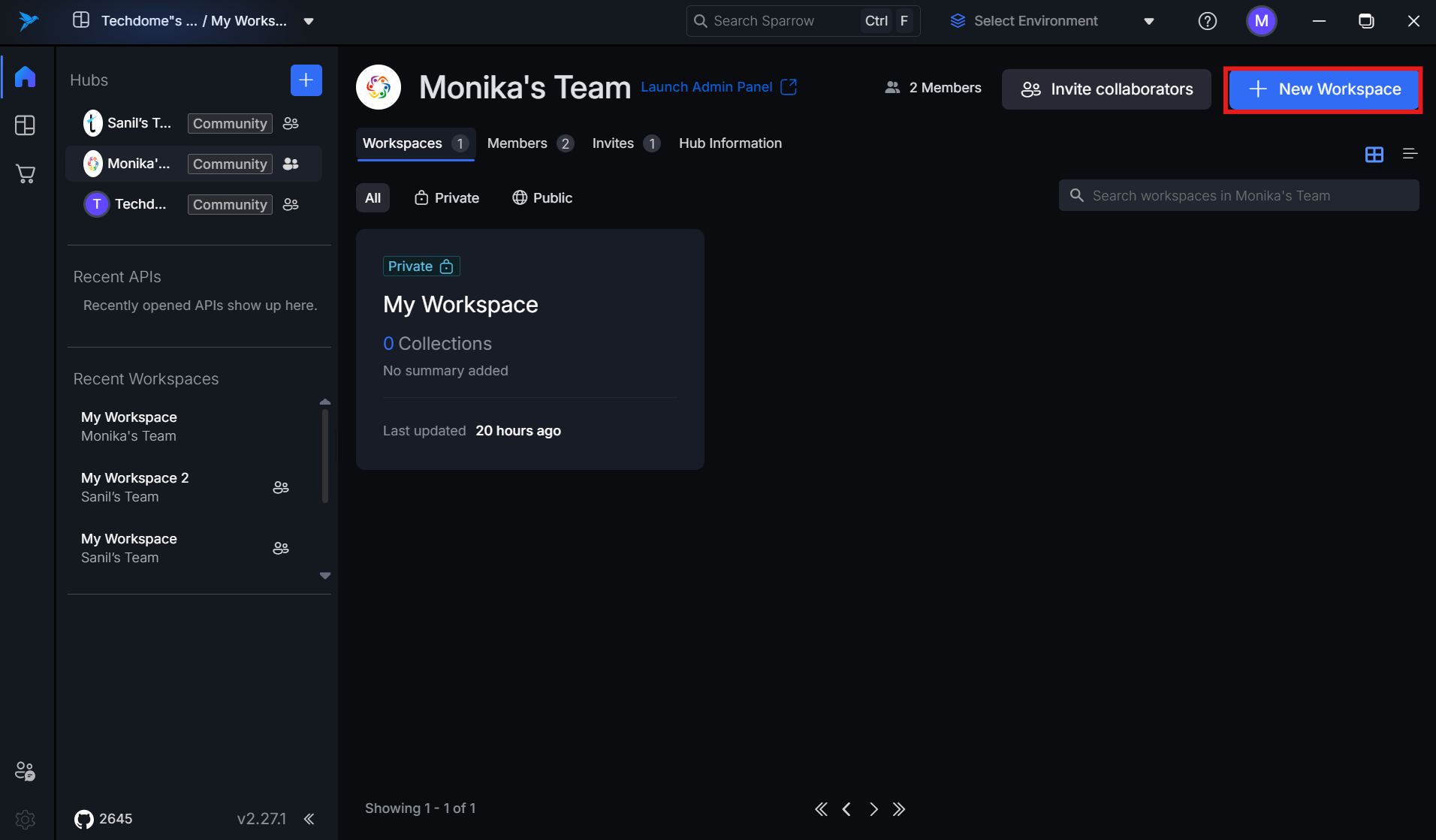Search workspaces in Monika's Team field
This screenshot has height=840, width=1436.
click(x=1239, y=196)
